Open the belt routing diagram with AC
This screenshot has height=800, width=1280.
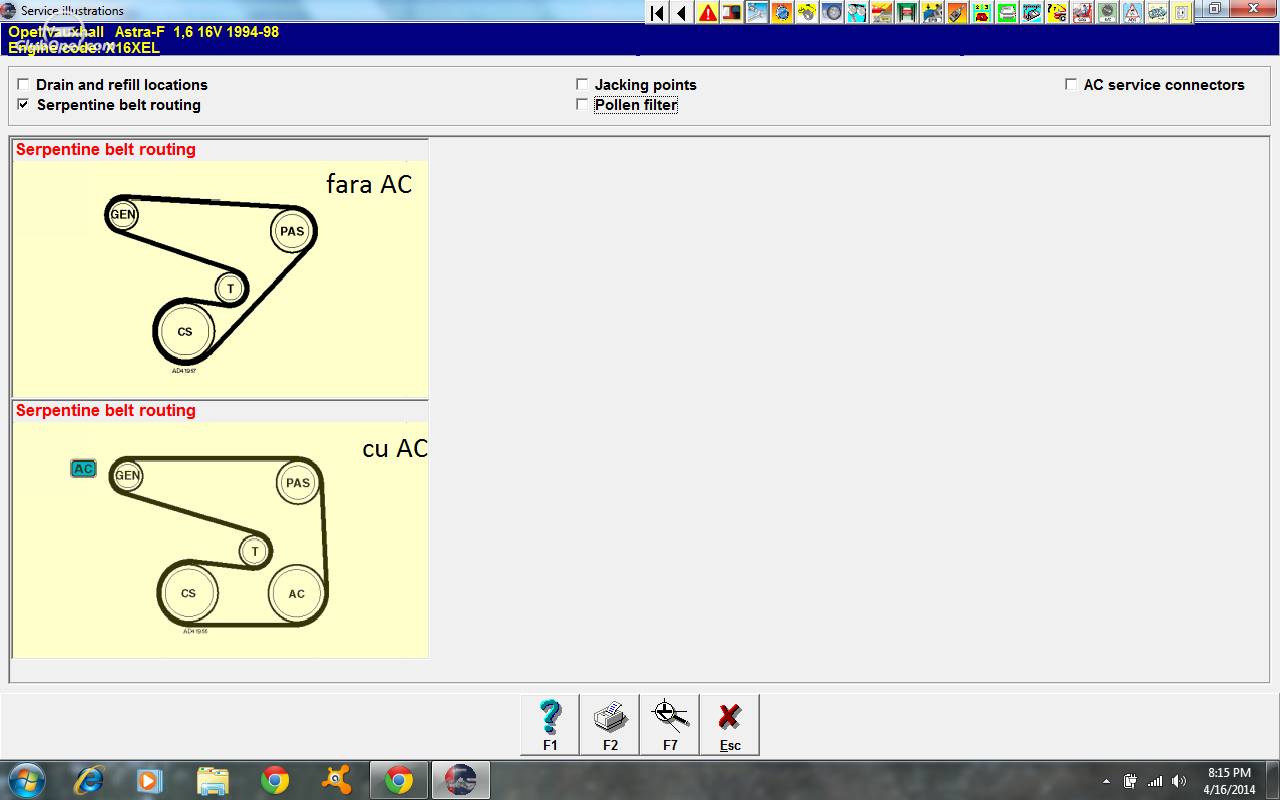tap(220, 539)
